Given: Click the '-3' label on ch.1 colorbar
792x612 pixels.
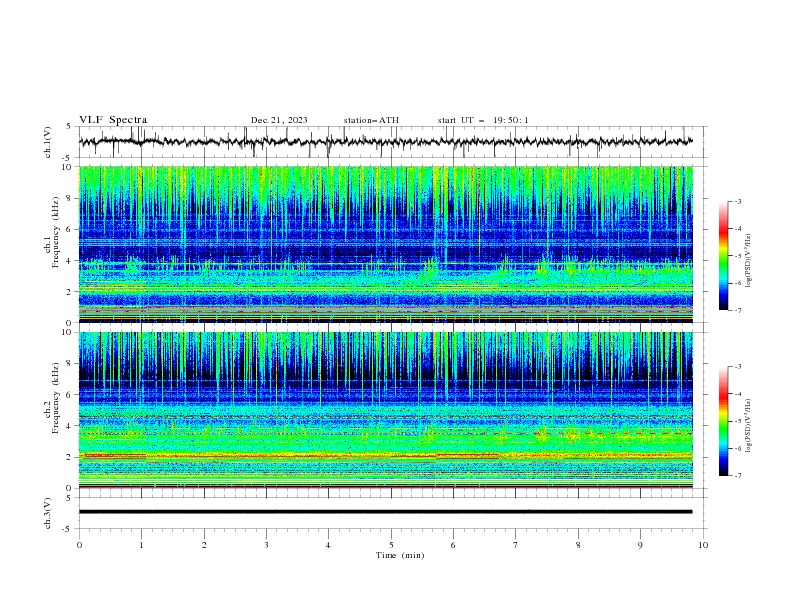Looking at the screenshot, I should tap(738, 201).
